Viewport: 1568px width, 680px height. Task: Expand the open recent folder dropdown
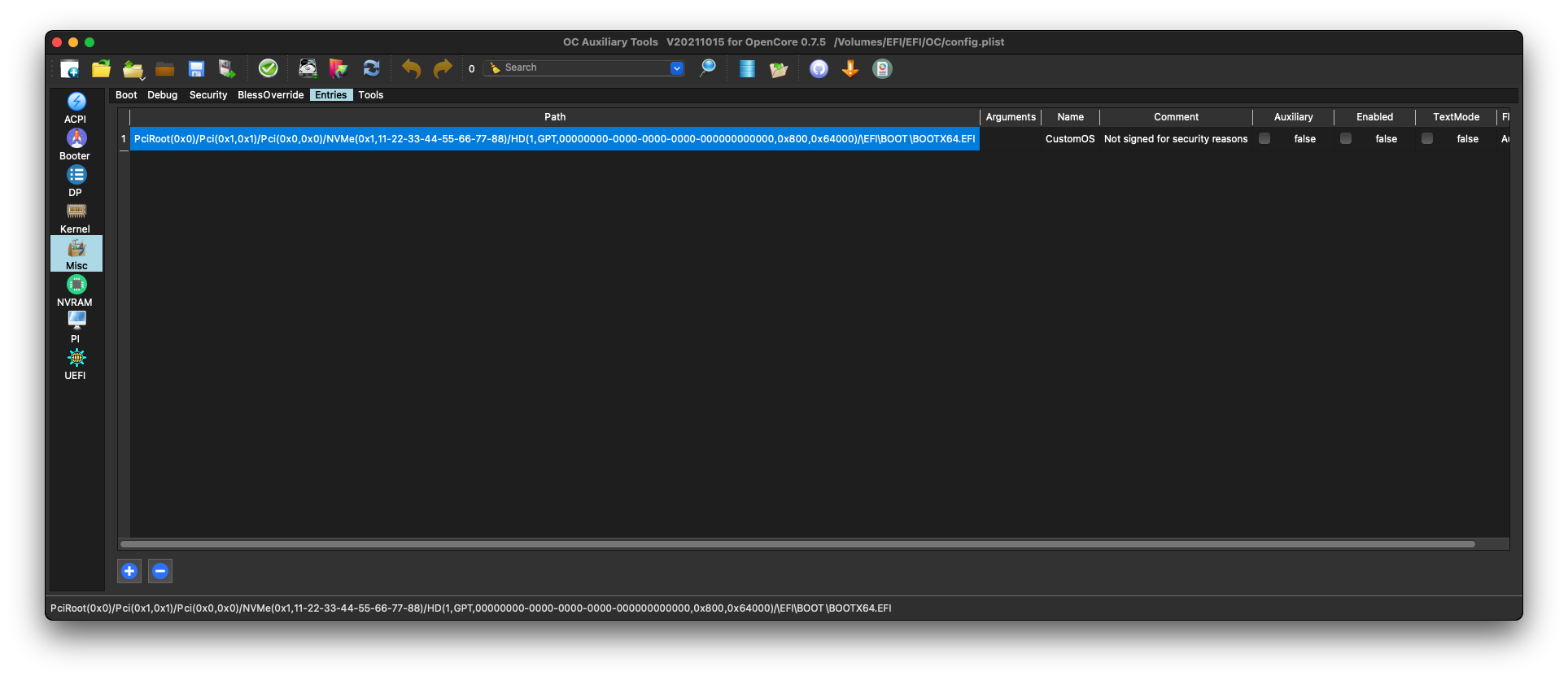(134, 70)
